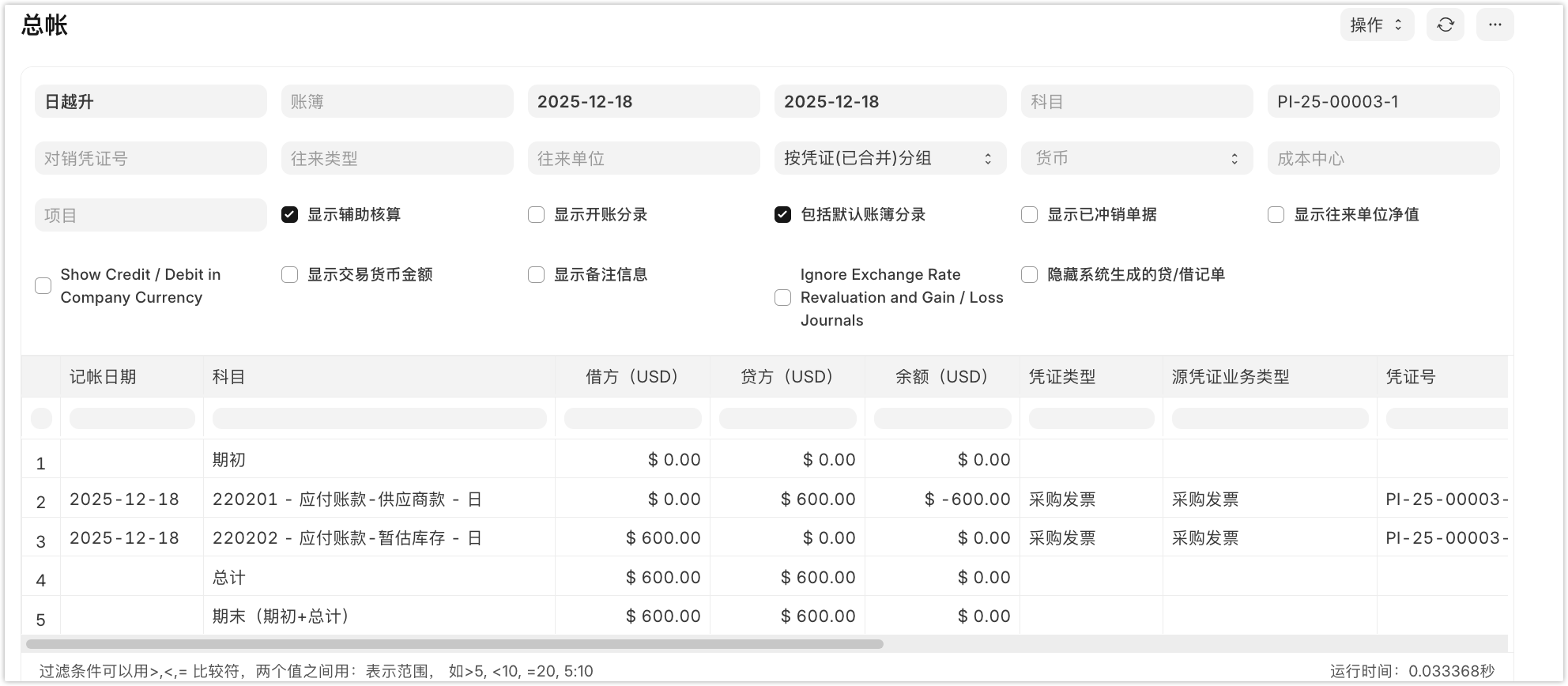
Task: Click the 往来单位 filter field
Action: click(643, 159)
